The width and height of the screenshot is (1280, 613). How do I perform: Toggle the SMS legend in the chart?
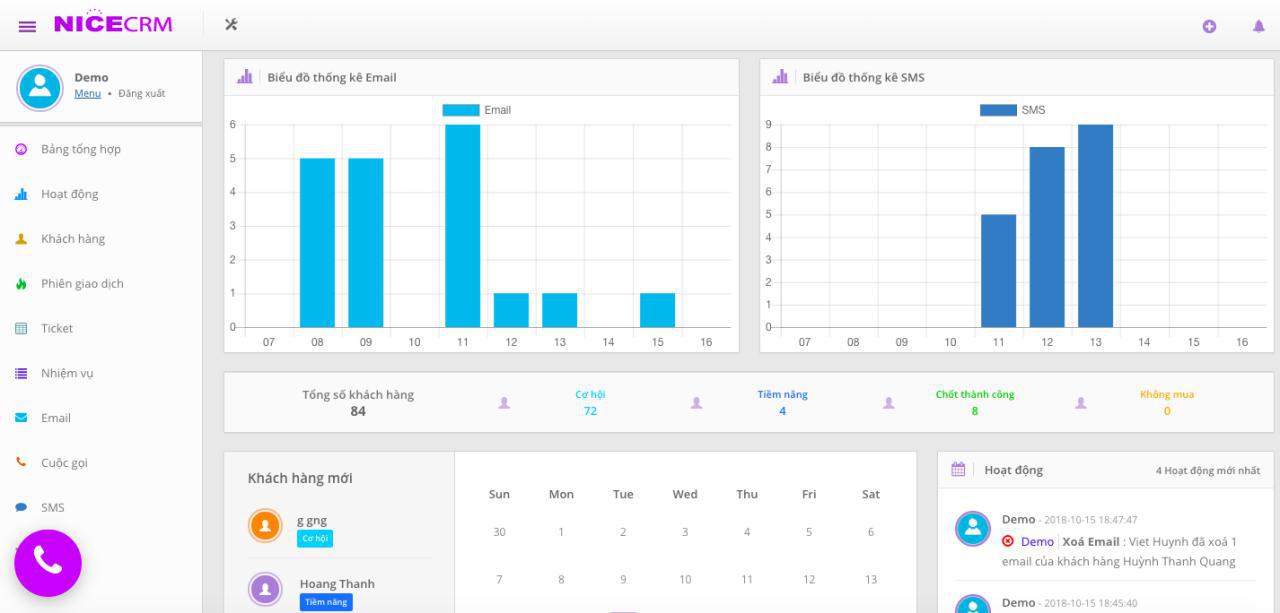(x=1013, y=110)
